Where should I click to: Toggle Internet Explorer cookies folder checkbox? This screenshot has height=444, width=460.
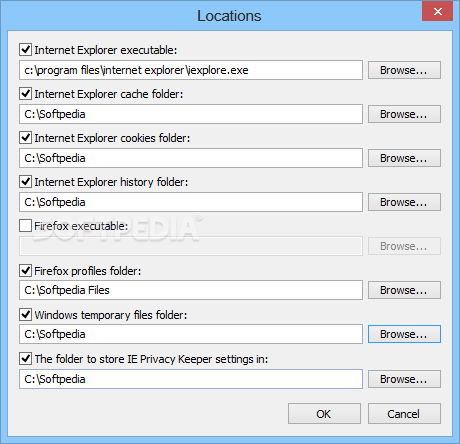pos(26,138)
